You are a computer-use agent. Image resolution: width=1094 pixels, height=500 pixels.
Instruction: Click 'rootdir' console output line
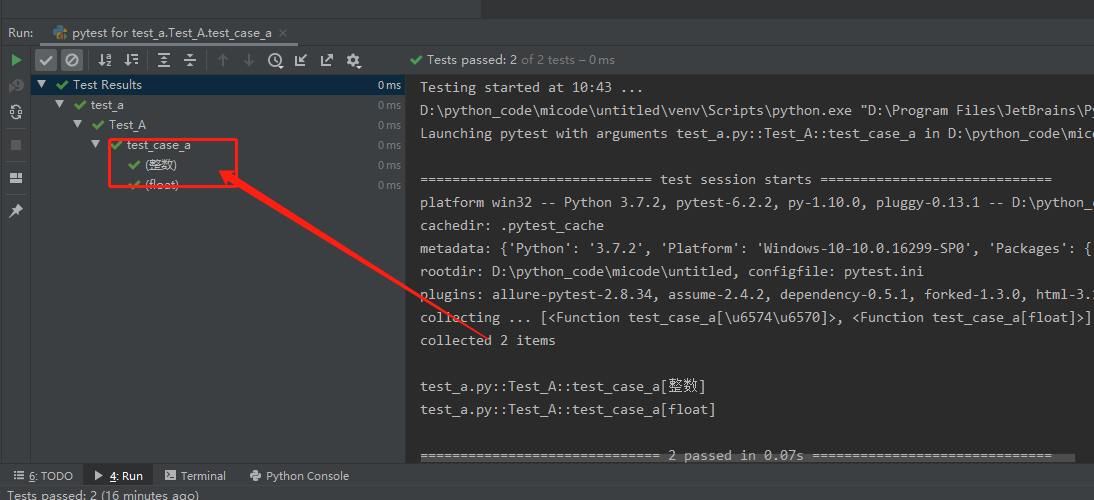point(671,271)
